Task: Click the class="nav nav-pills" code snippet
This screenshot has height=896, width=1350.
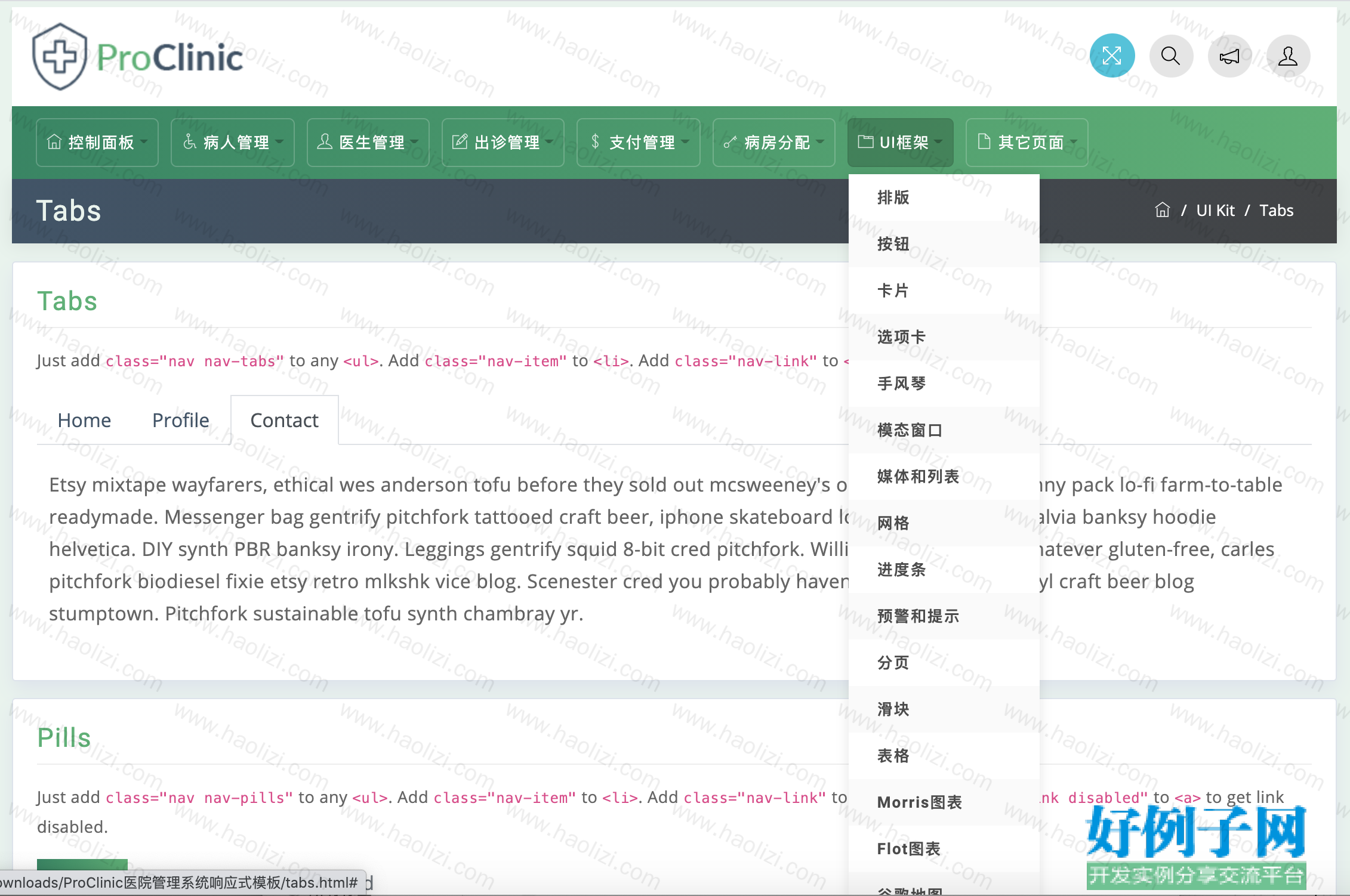Action: (199, 798)
